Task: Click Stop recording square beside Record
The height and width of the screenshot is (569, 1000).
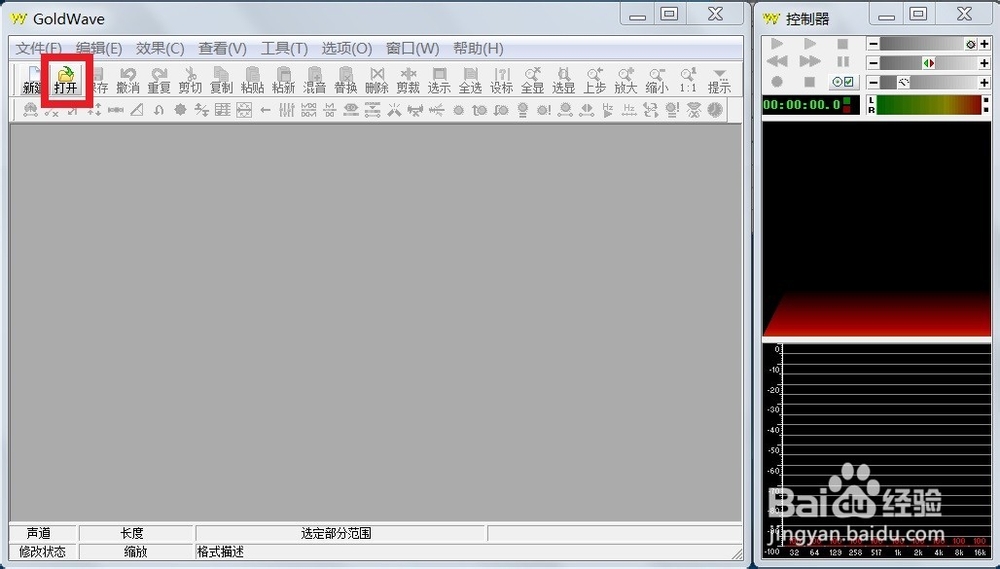Action: (810, 82)
